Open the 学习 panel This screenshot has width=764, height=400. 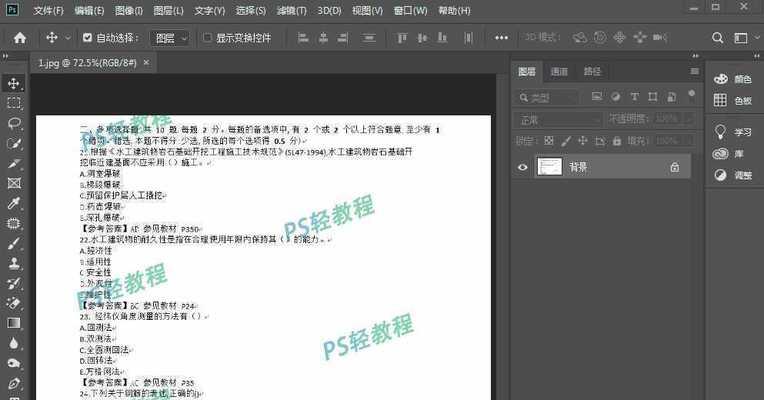point(733,132)
